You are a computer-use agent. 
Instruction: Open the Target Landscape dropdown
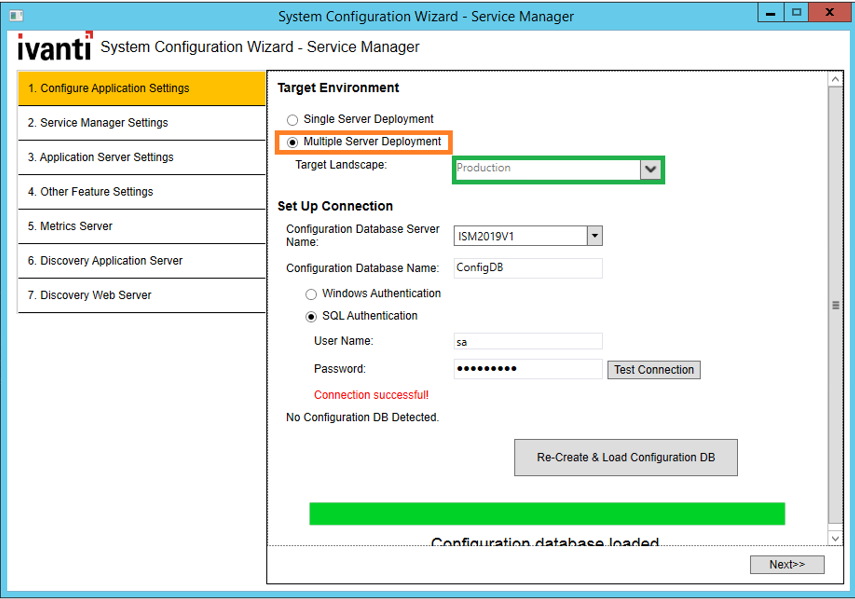pyautogui.click(x=651, y=169)
